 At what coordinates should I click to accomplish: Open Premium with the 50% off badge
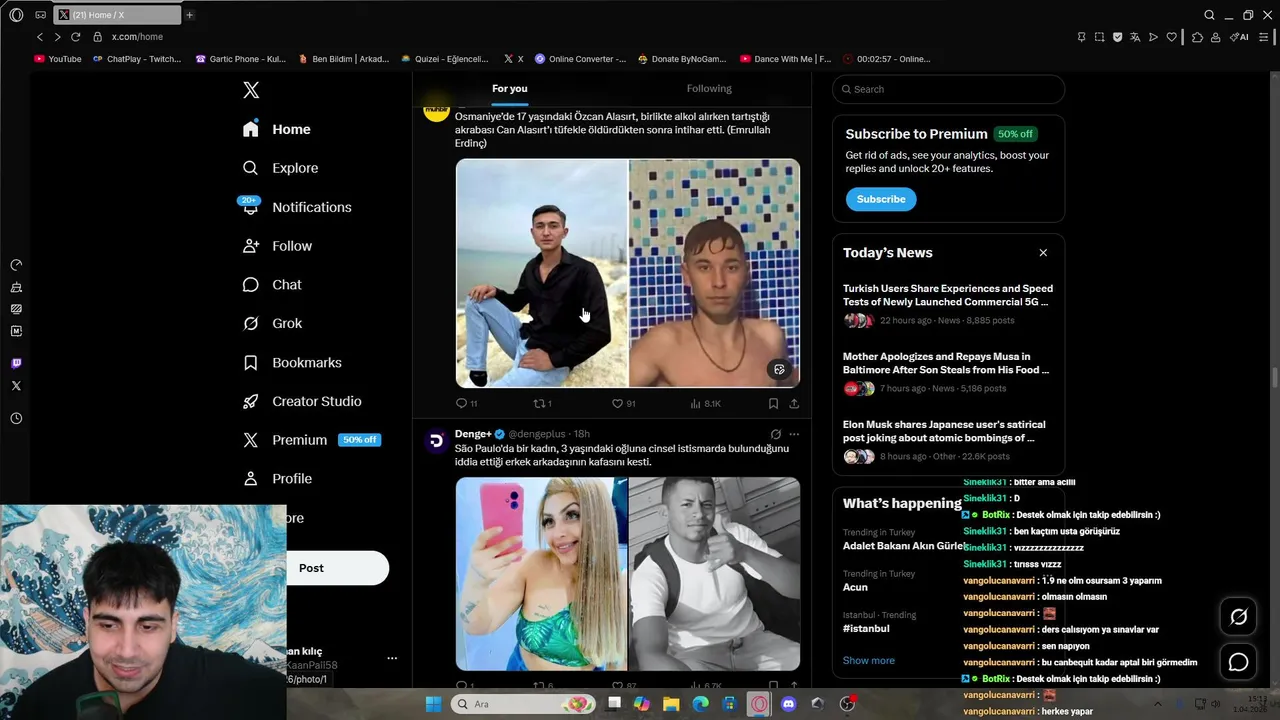coord(311,440)
